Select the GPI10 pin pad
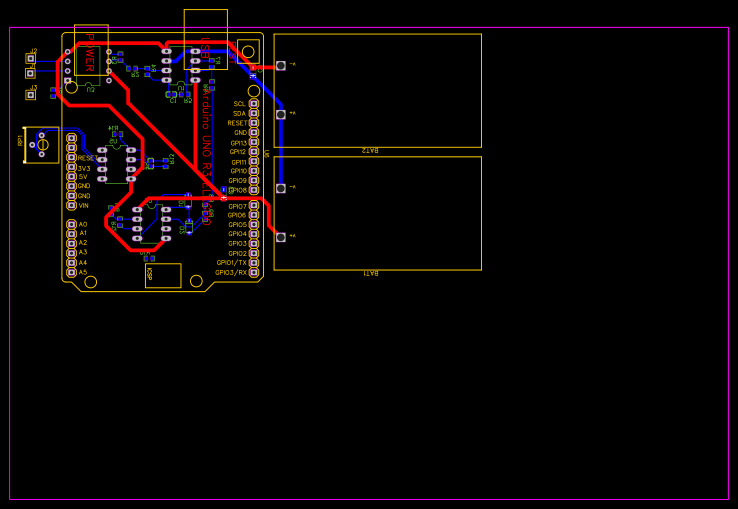The width and height of the screenshot is (738, 509). coord(254,171)
